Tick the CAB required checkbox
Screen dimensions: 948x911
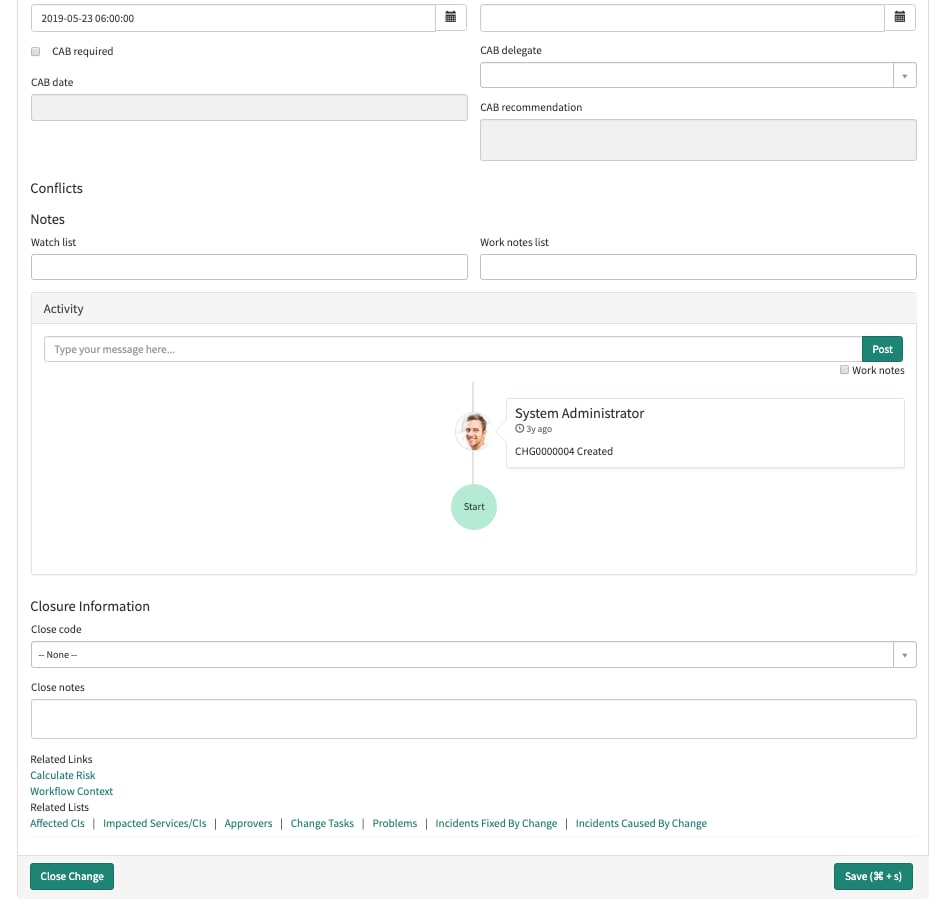click(x=36, y=51)
